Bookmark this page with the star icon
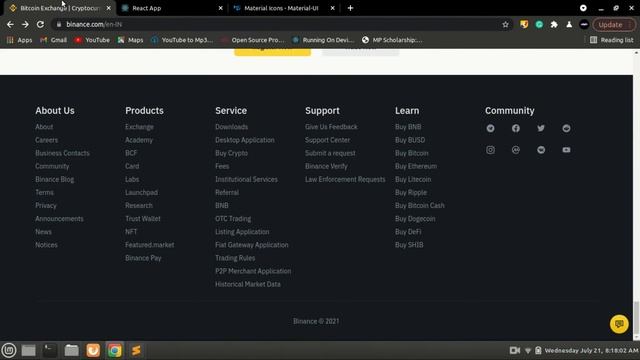640x360 pixels. (x=505, y=24)
